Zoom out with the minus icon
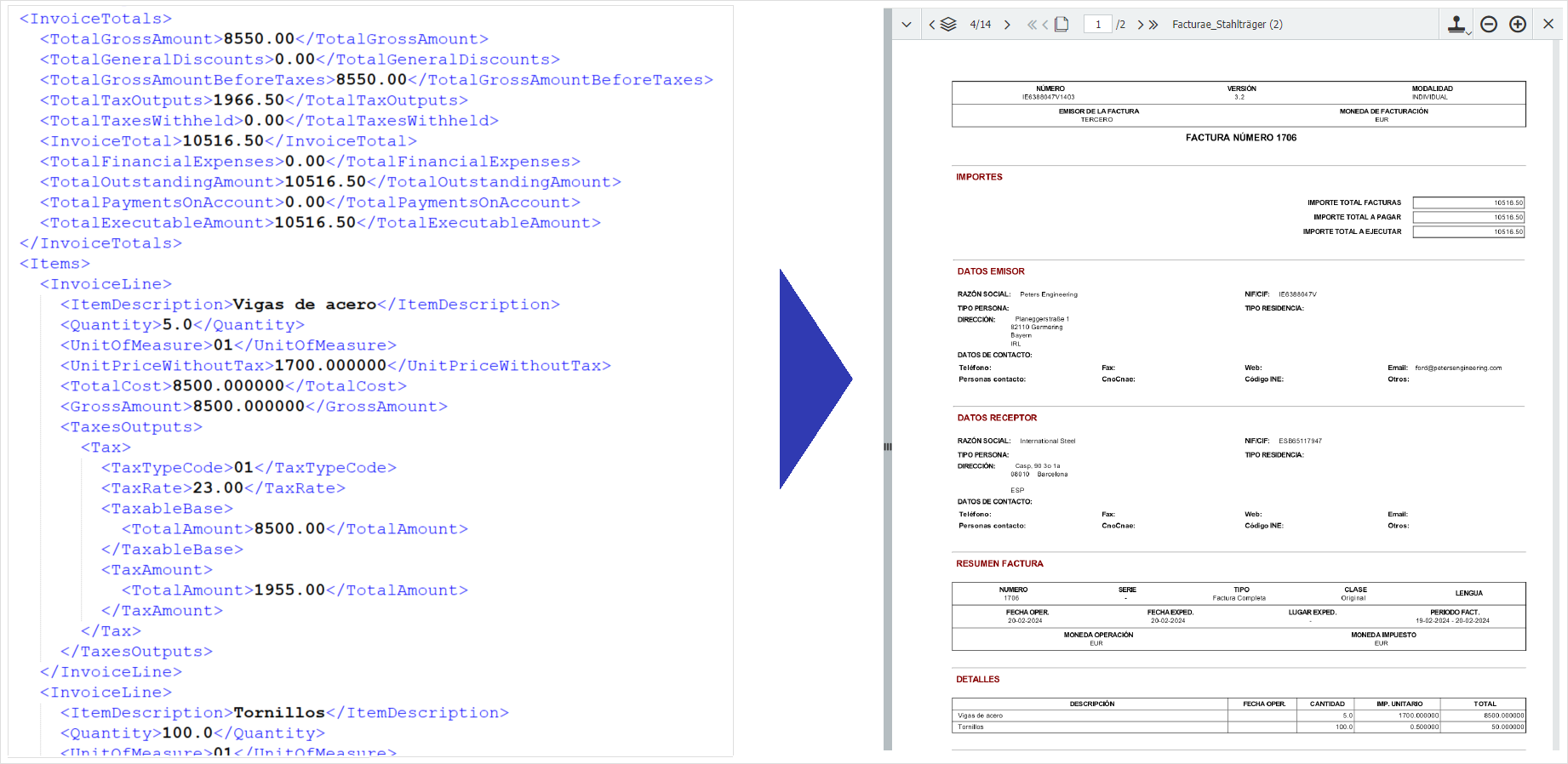 1489,25
